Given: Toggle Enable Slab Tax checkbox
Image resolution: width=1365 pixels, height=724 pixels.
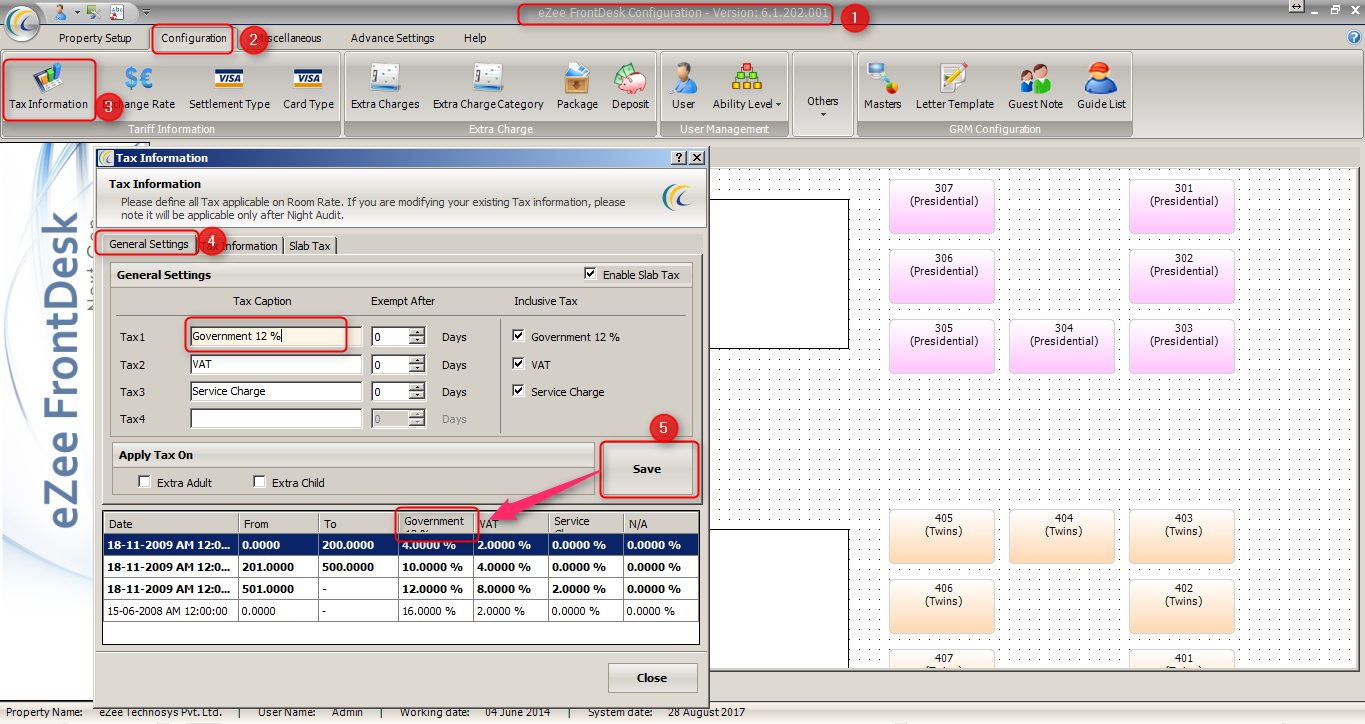Looking at the screenshot, I should point(590,273).
